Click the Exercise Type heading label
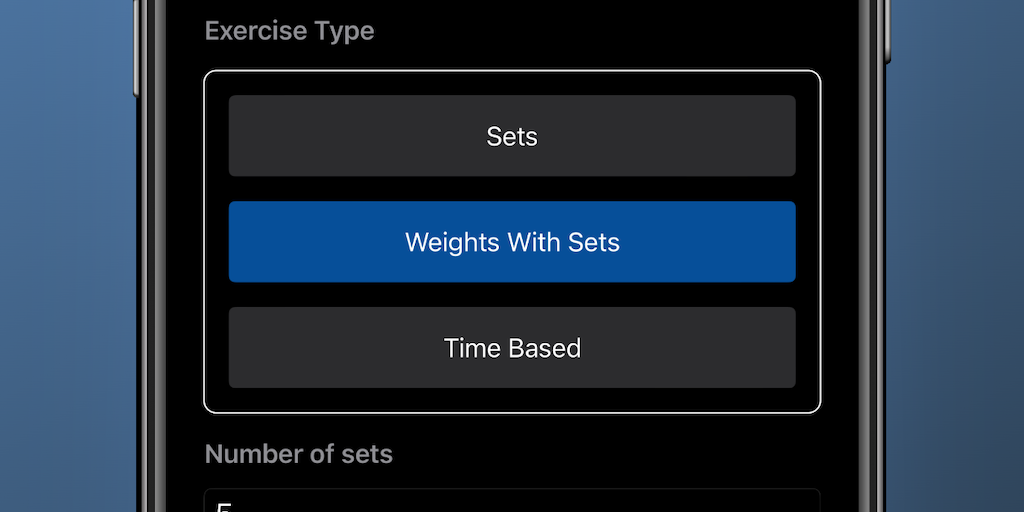Viewport: 1024px width, 512px height. pos(289,31)
